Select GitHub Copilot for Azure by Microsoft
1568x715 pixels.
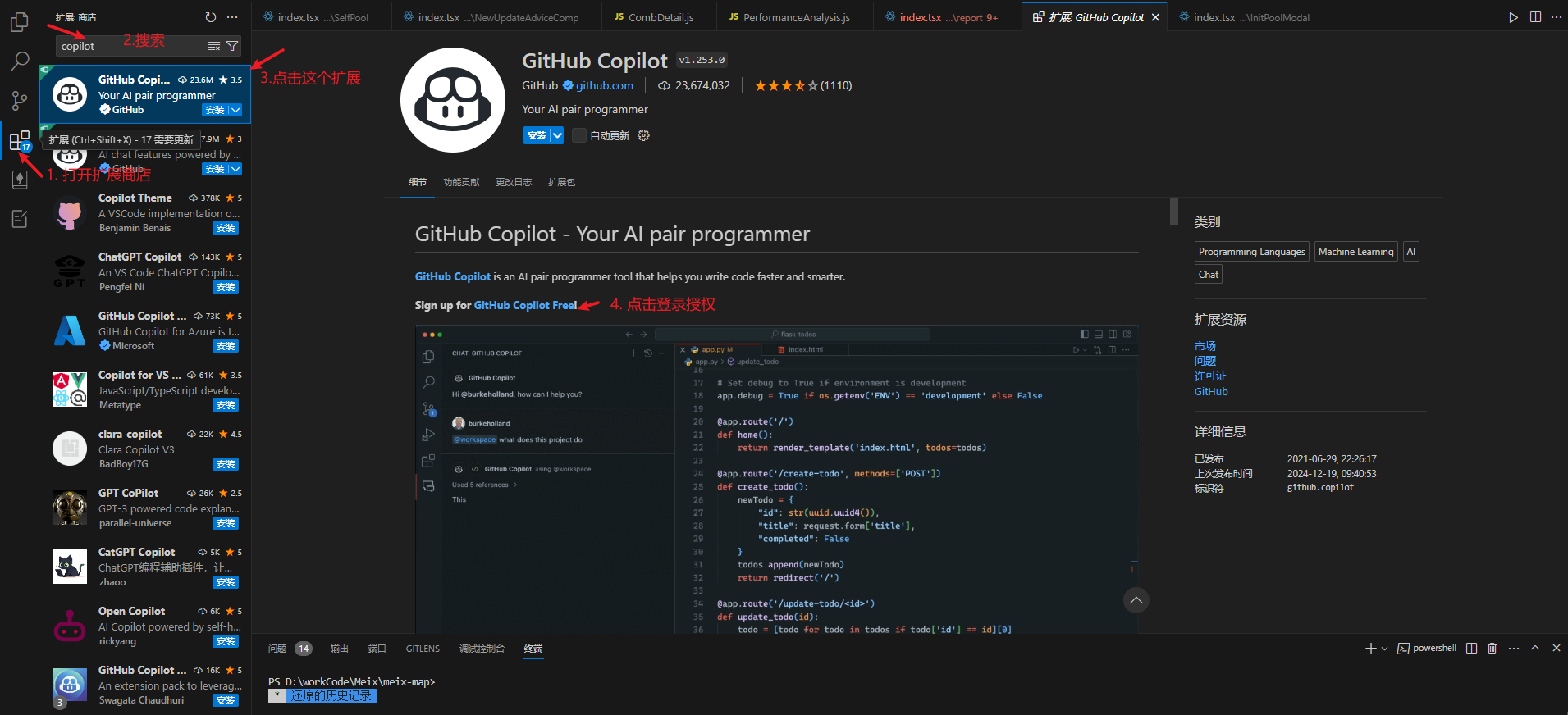click(x=145, y=330)
